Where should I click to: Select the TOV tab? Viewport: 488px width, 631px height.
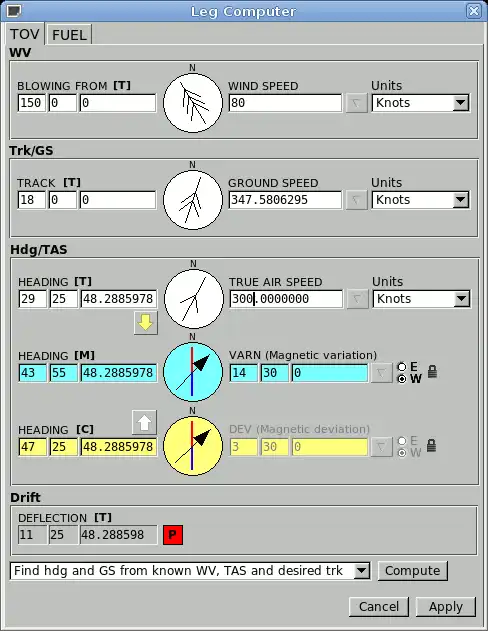(x=25, y=34)
